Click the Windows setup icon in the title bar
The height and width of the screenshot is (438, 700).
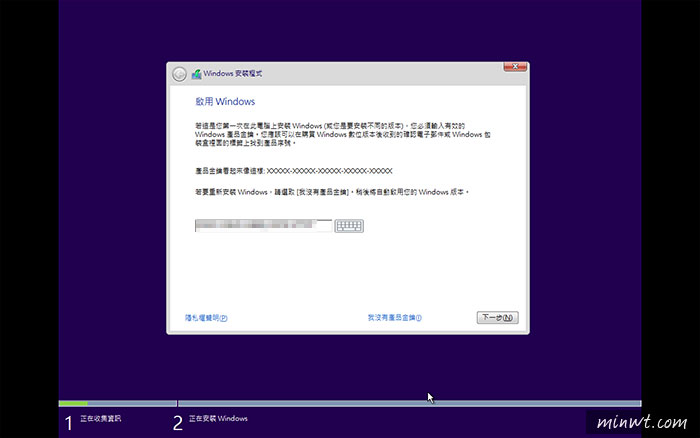pyautogui.click(x=196, y=74)
